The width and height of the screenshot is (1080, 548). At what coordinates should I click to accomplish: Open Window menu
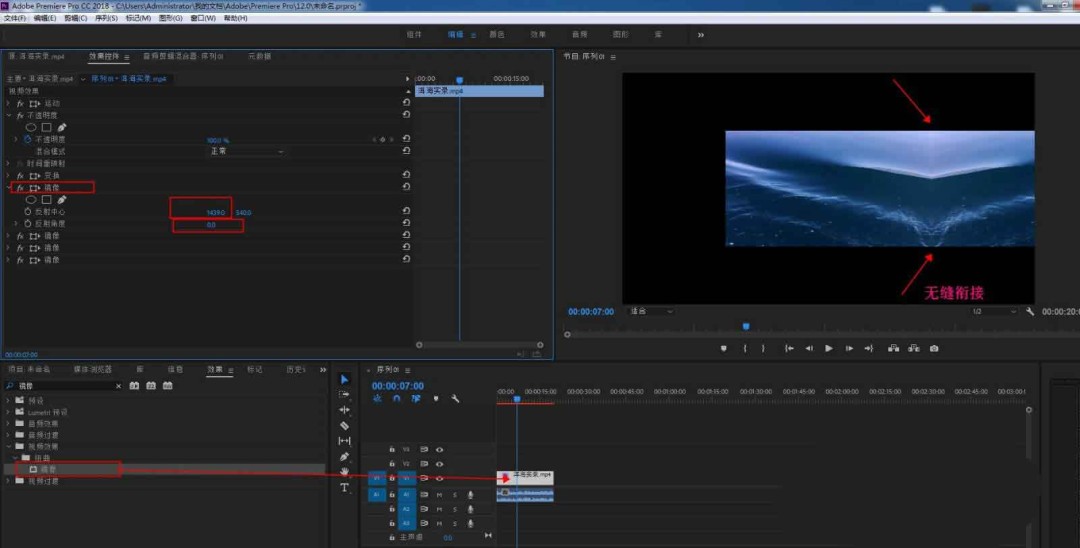tap(202, 18)
